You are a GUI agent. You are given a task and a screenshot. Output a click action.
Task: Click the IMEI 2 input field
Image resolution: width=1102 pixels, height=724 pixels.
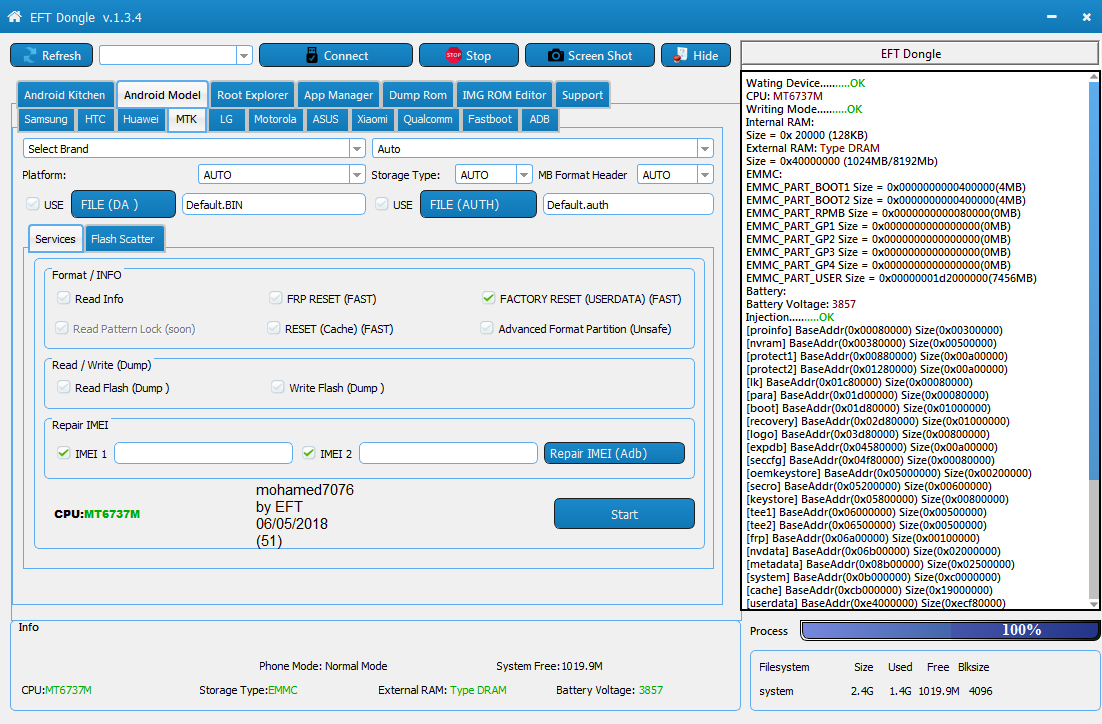pos(448,453)
